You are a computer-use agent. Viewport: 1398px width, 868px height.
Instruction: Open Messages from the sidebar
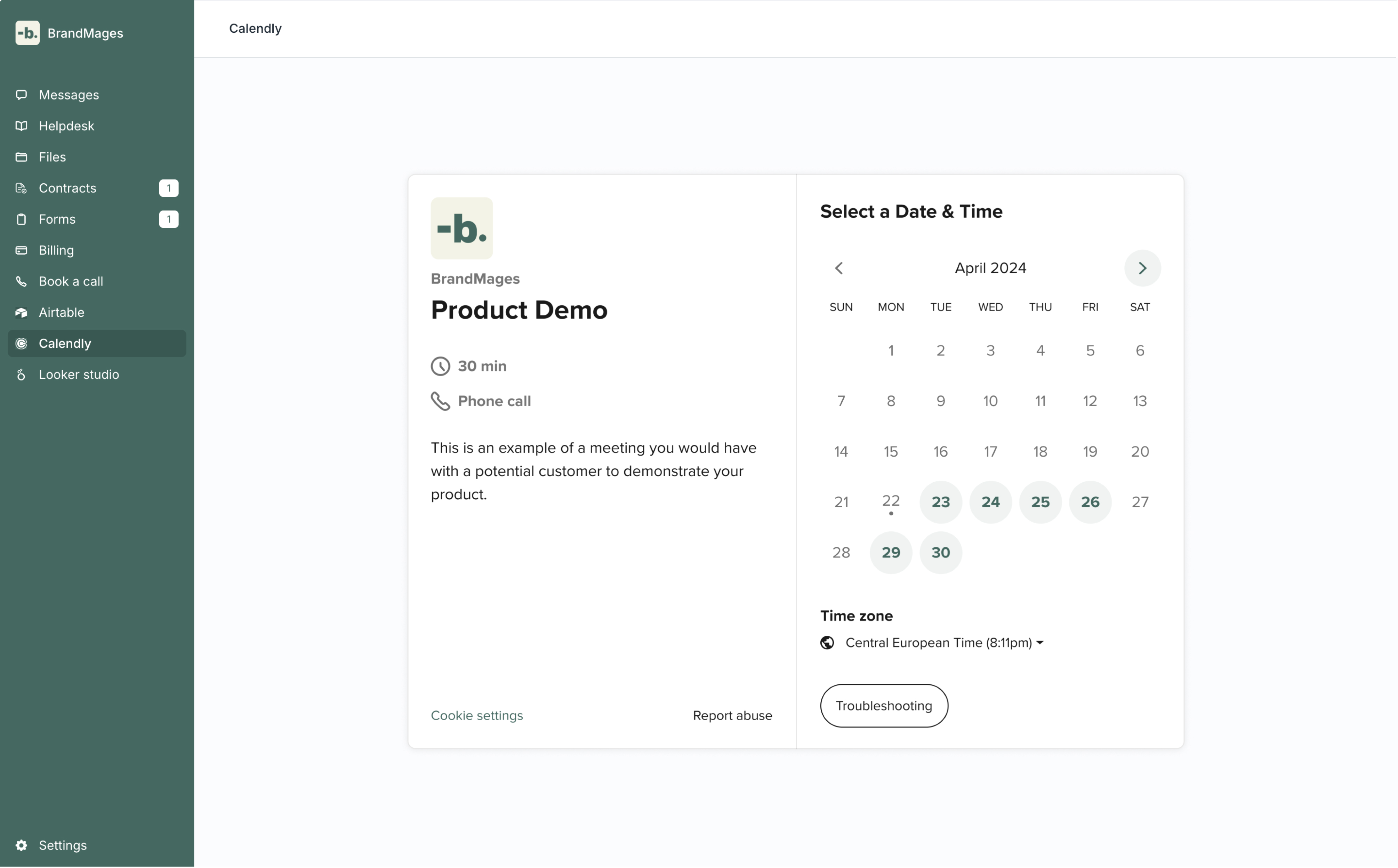click(68, 95)
